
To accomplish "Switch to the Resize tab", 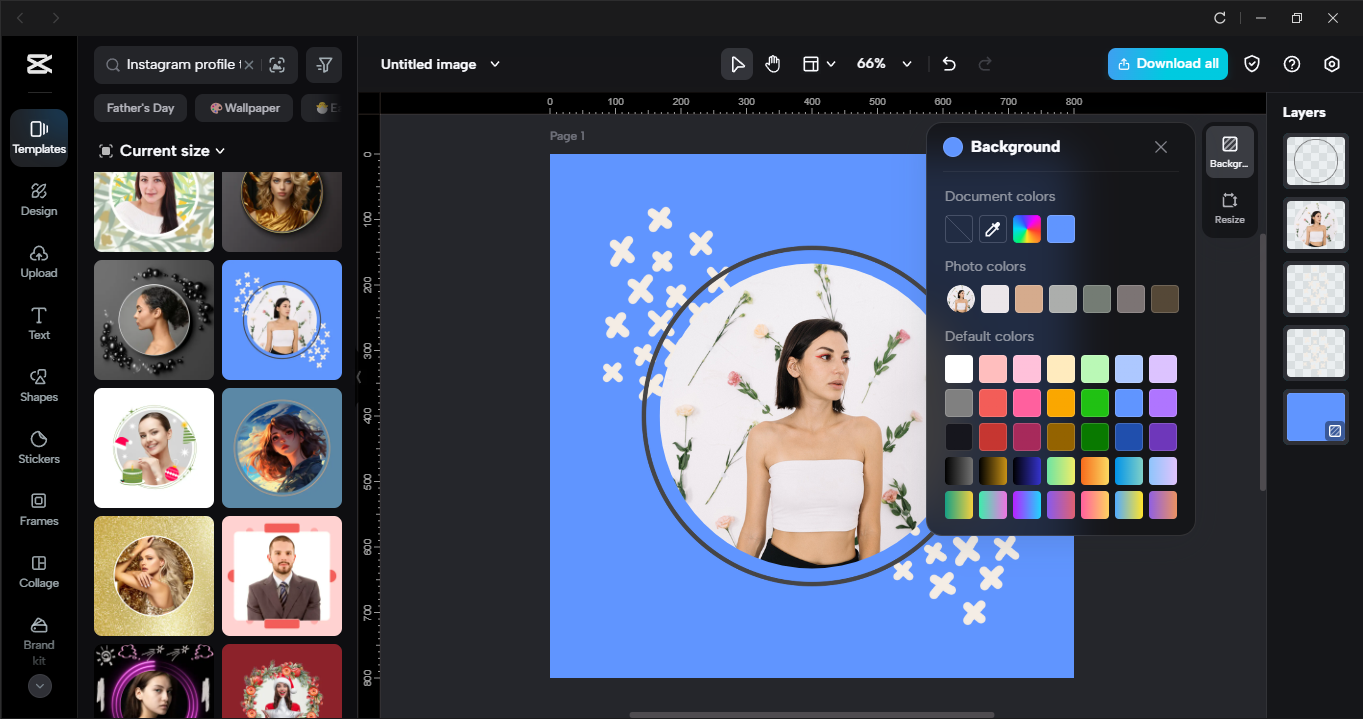I will pos(1229,205).
